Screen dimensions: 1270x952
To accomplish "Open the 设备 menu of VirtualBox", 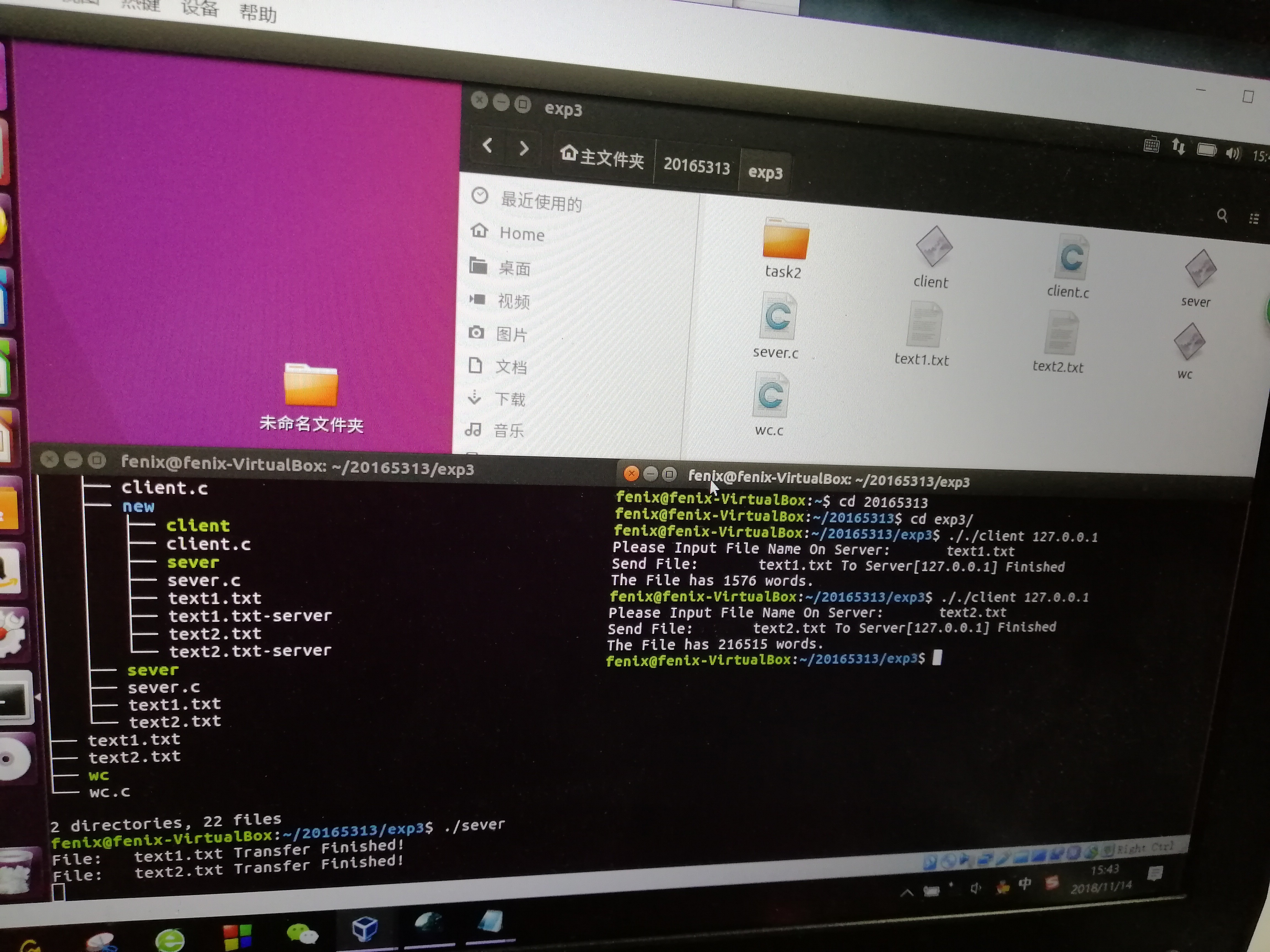I will click(199, 8).
